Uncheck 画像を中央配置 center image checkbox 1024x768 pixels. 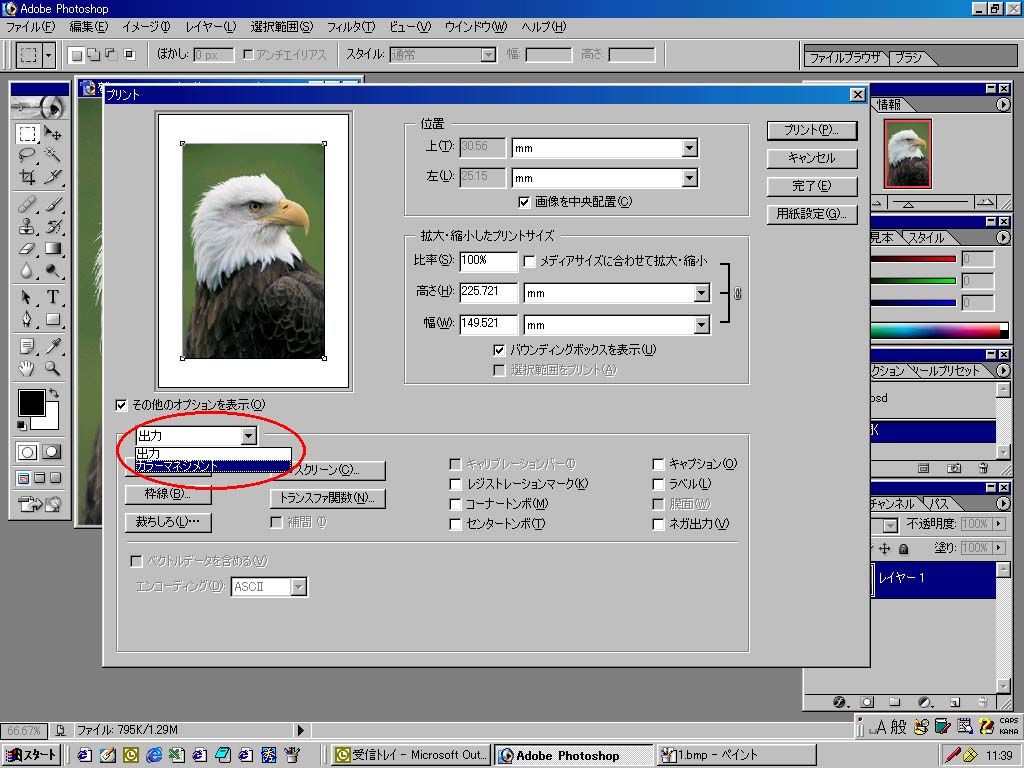pyautogui.click(x=525, y=202)
